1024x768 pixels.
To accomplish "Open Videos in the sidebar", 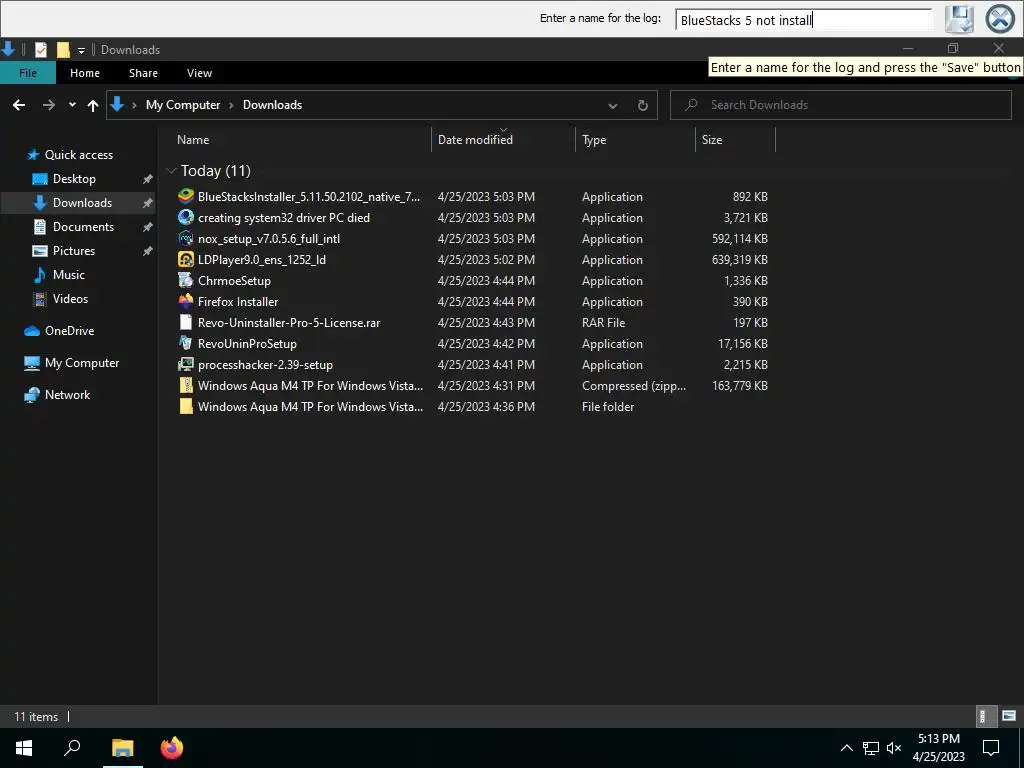I will 70,299.
